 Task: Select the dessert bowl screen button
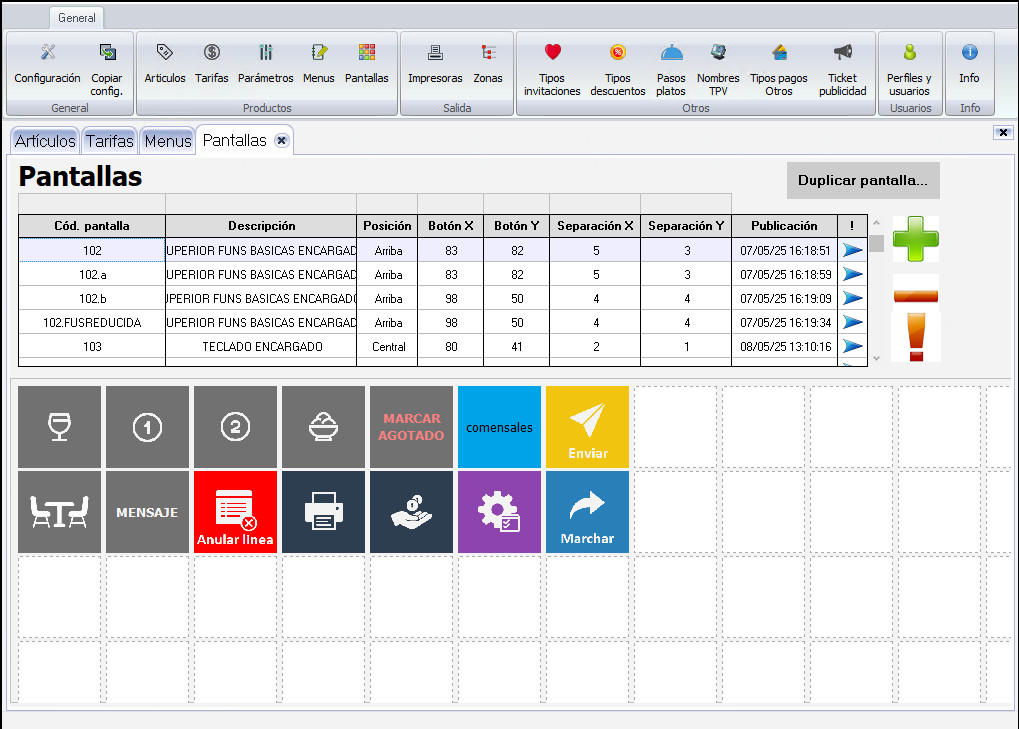coord(323,427)
